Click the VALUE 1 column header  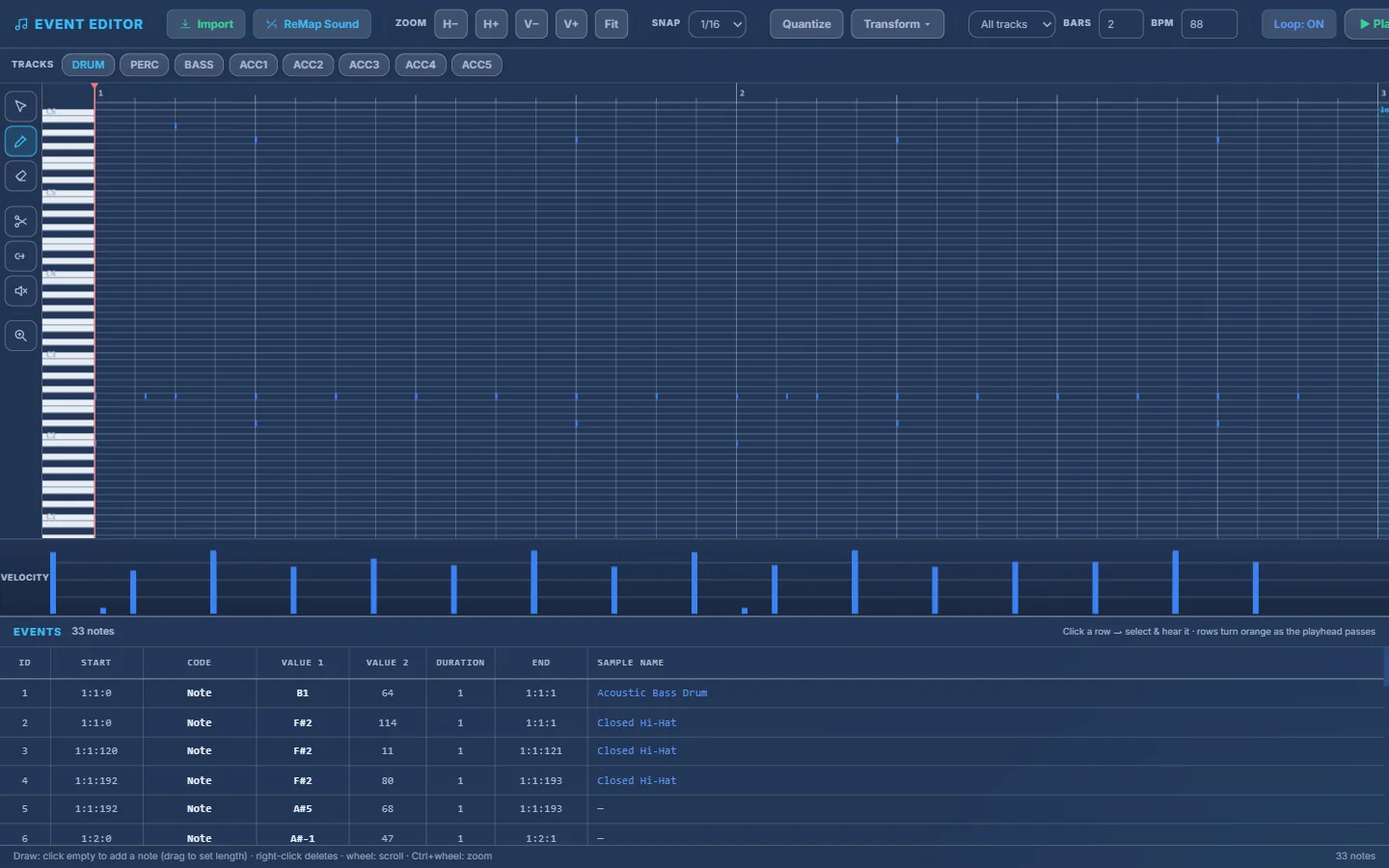pyautogui.click(x=303, y=663)
